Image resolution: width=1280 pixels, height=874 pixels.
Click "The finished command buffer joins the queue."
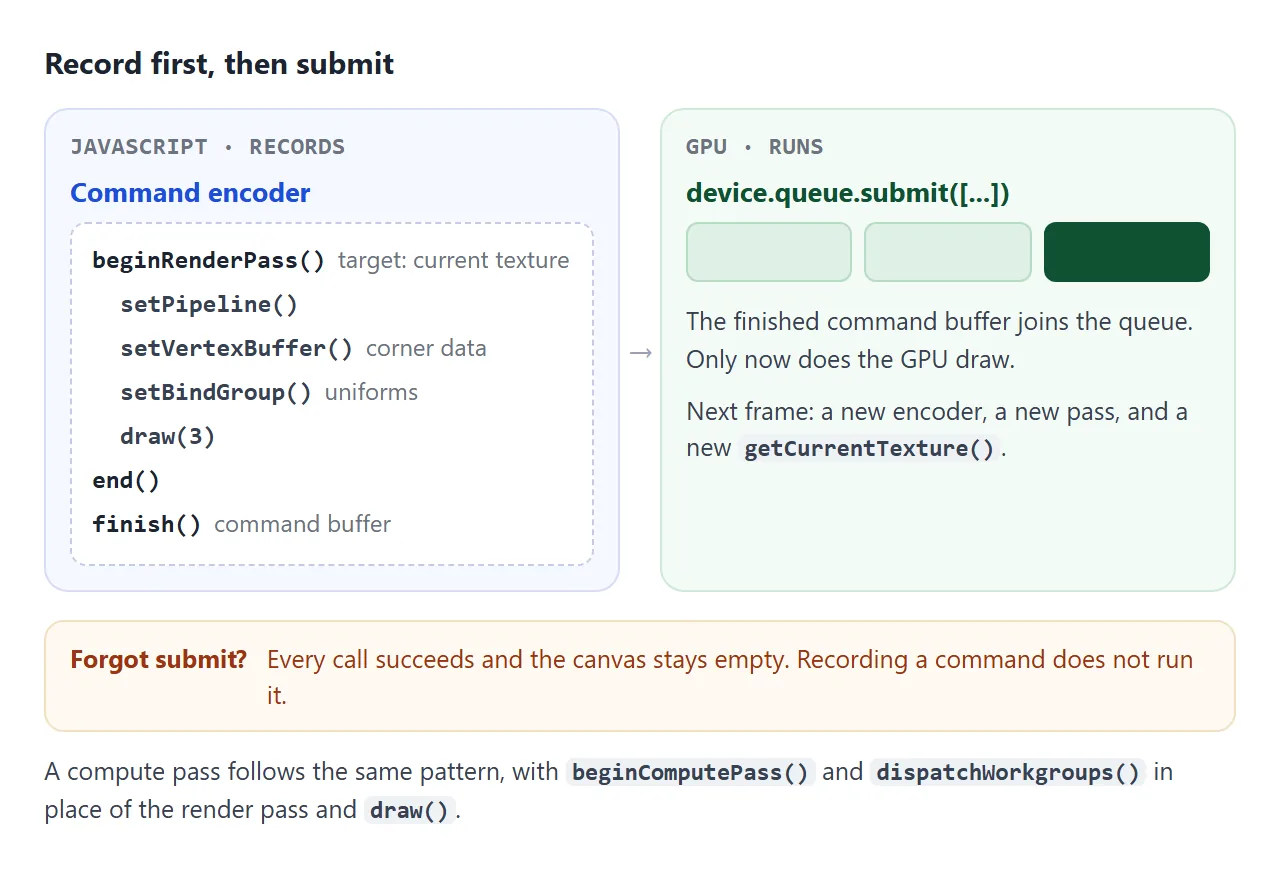tap(940, 323)
